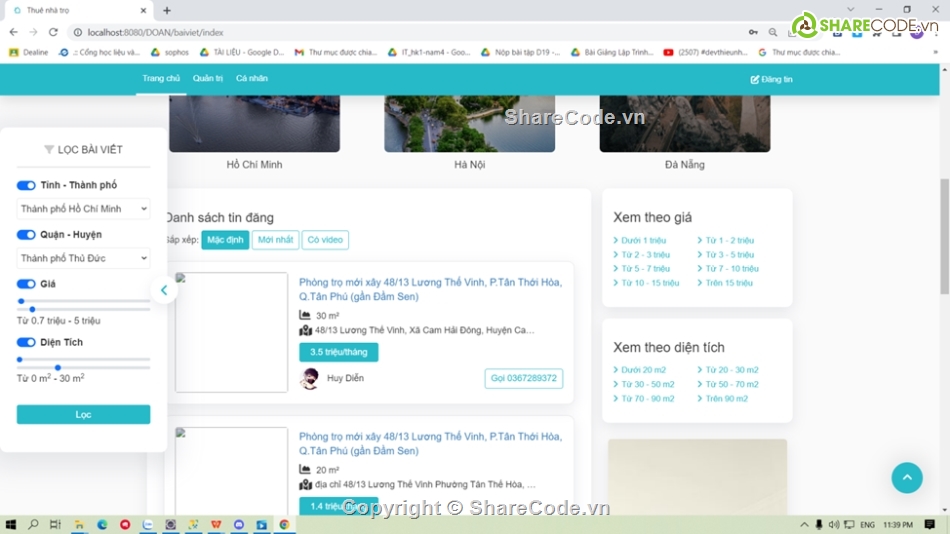Collapse the filter sidebar with left chevron
This screenshot has height=534, width=950.
164,290
